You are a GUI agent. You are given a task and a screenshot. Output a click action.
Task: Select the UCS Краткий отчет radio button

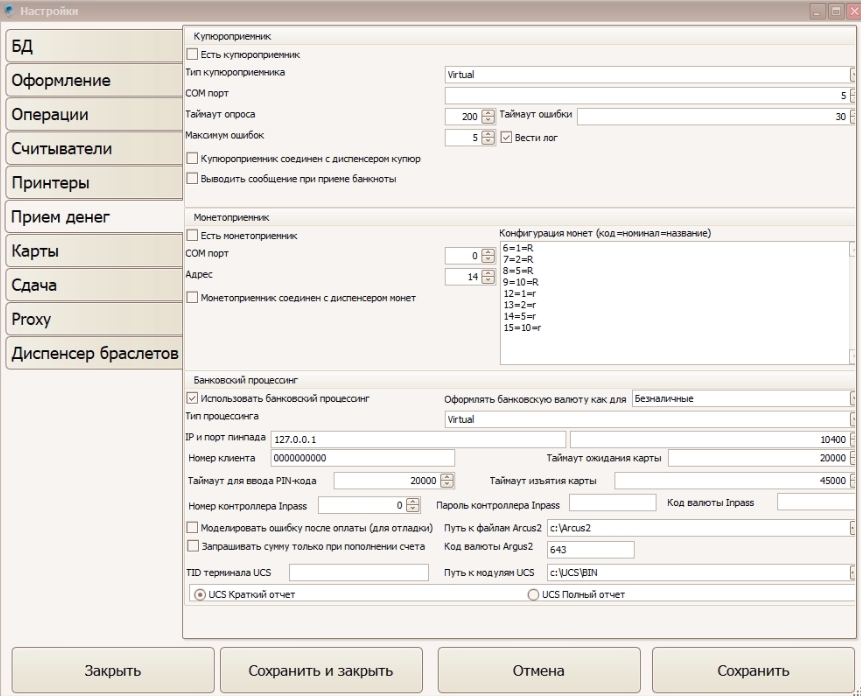coord(200,594)
